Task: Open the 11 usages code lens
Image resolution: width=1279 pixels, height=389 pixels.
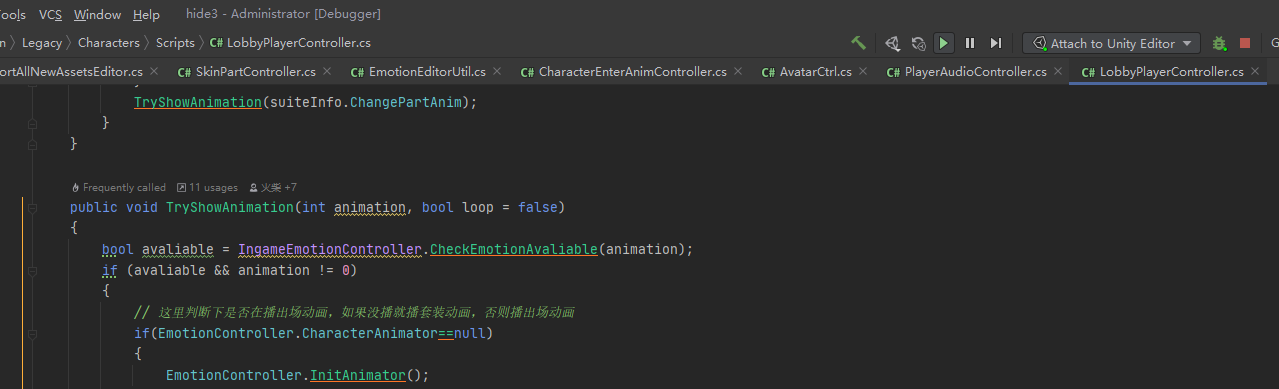Action: (x=207, y=187)
